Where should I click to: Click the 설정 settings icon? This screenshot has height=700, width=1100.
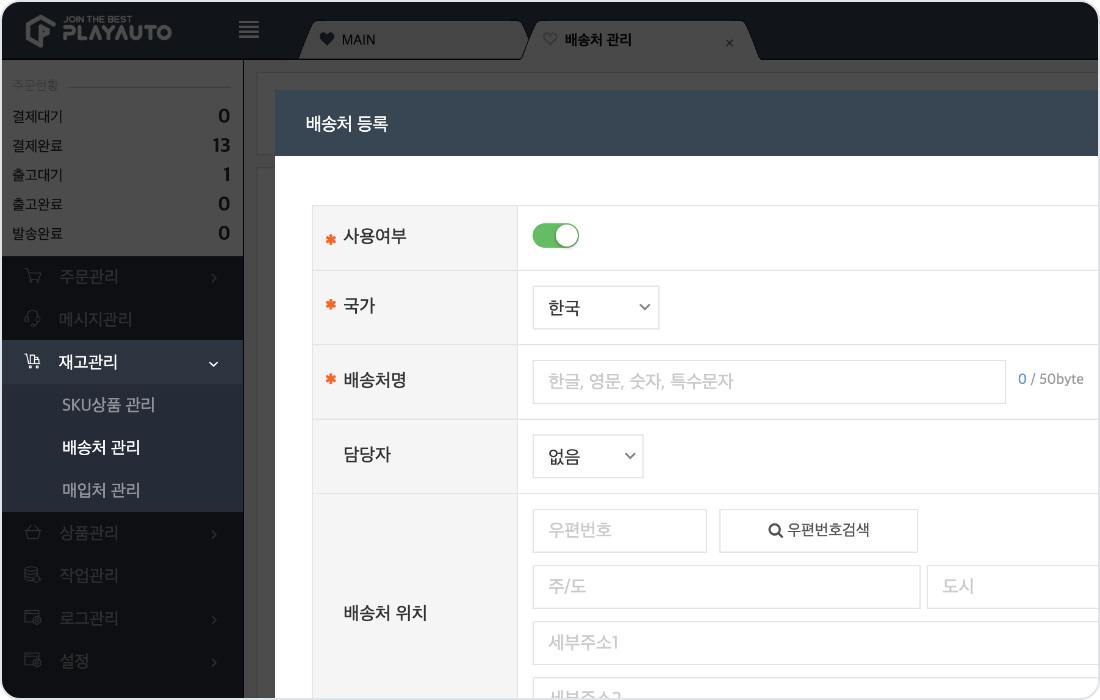coord(33,661)
